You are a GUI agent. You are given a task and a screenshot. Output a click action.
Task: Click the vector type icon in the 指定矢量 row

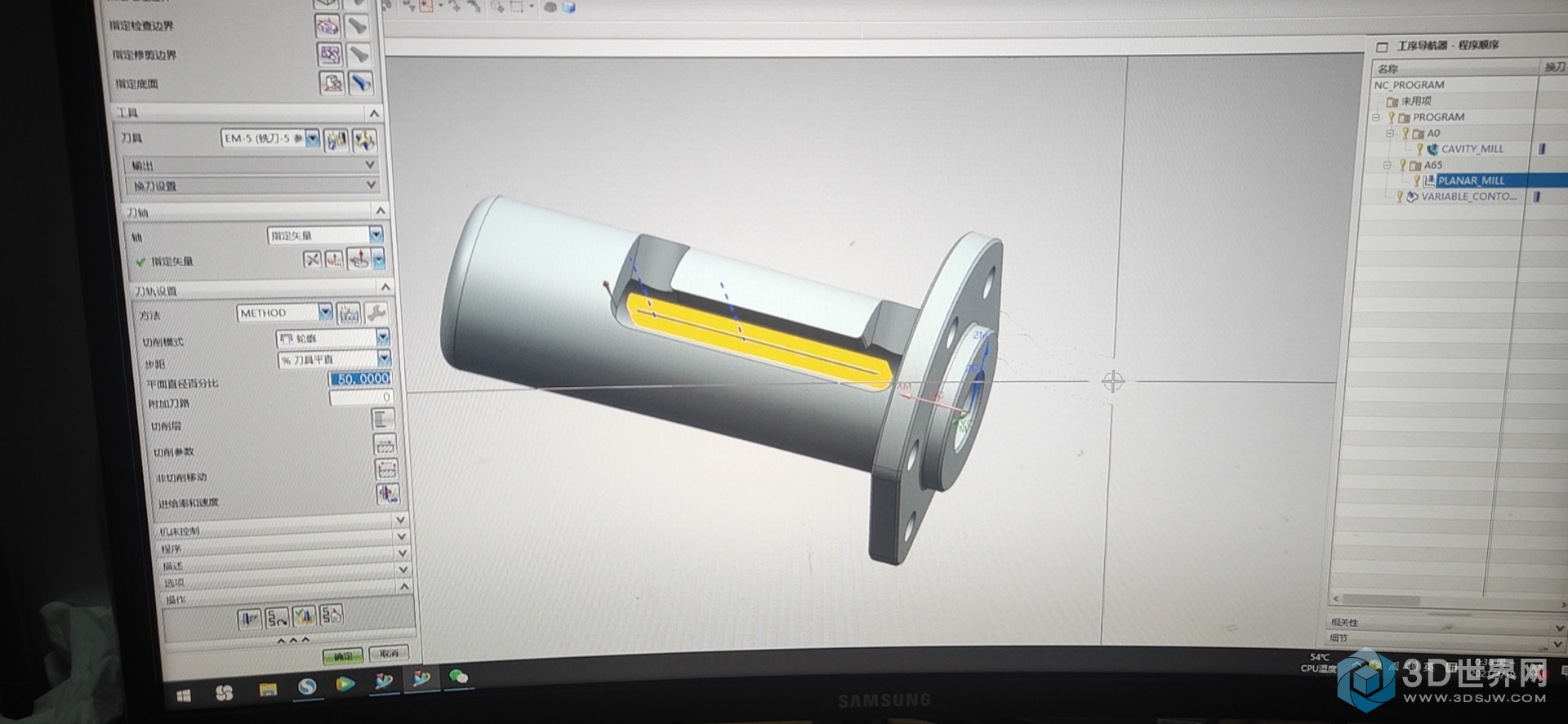click(x=359, y=260)
